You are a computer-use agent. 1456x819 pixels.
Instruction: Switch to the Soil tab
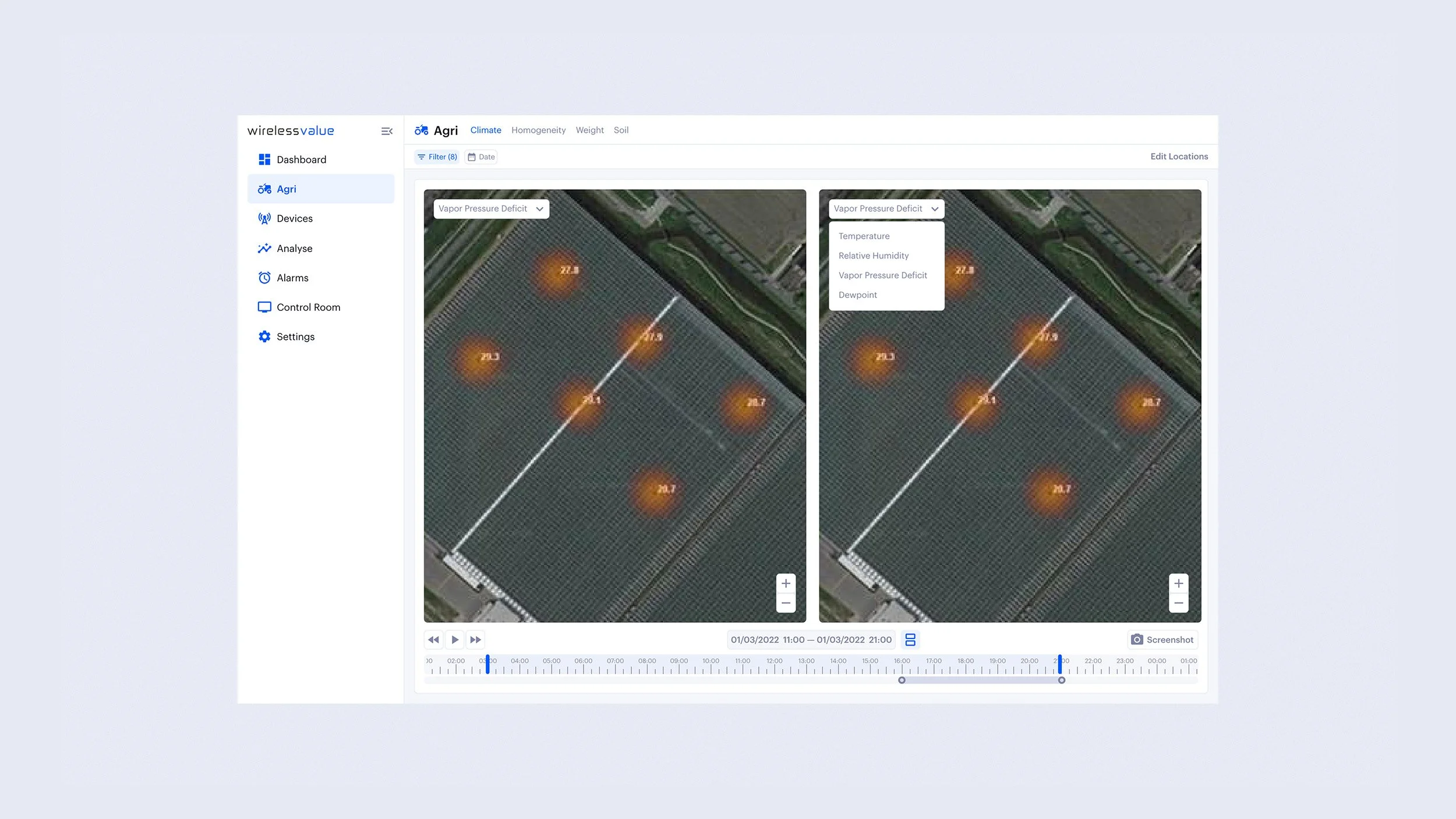[x=621, y=130]
